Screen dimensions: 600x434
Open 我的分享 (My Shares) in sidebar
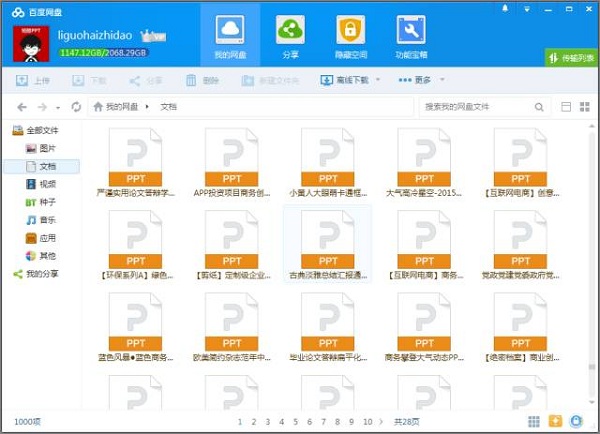pyautogui.click(x=42, y=273)
